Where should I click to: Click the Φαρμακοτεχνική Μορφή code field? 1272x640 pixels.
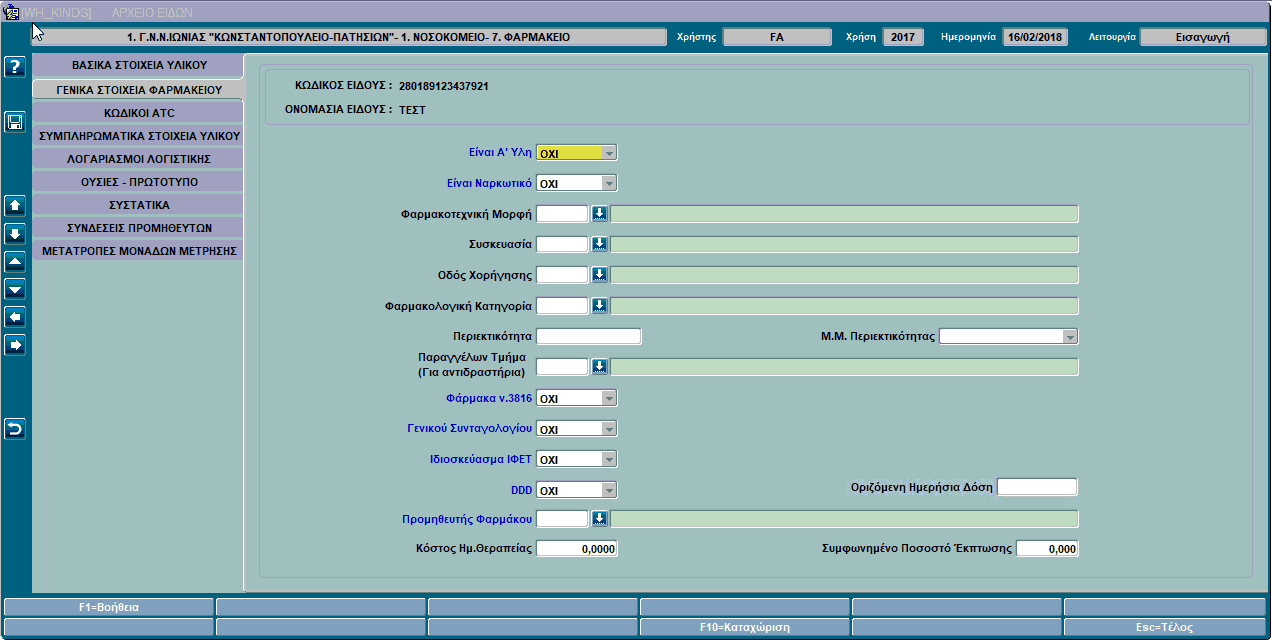coord(563,214)
